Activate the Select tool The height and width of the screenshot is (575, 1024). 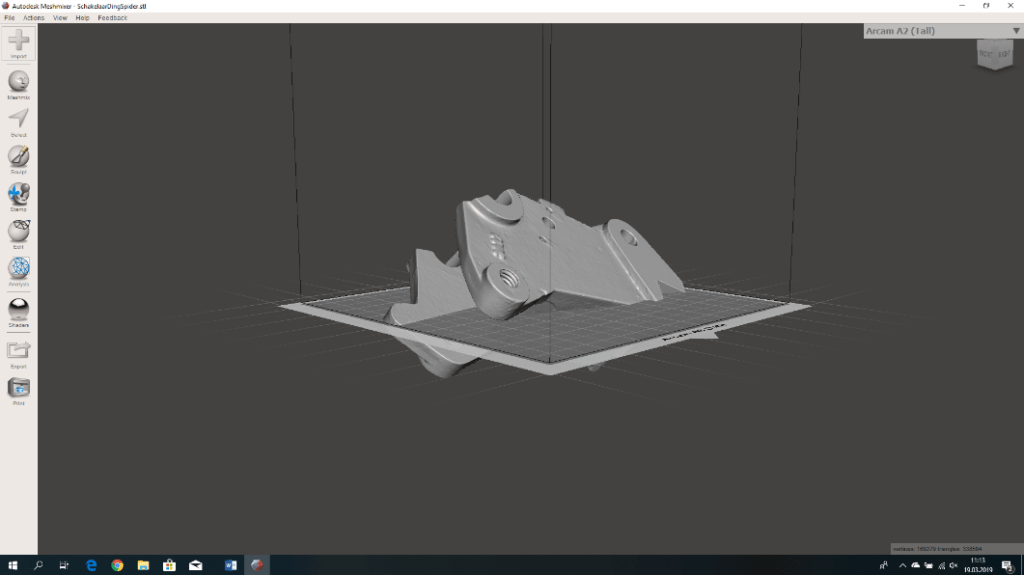18,119
